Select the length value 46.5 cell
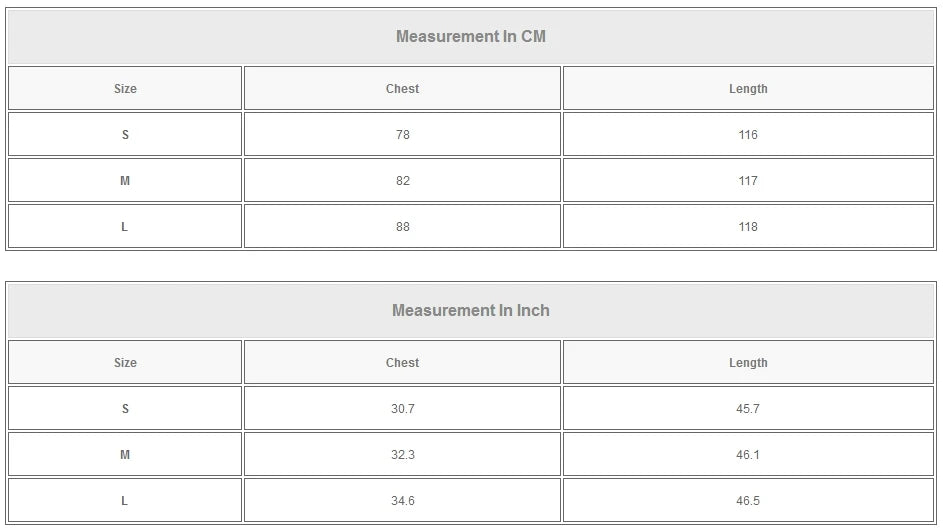 point(748,501)
